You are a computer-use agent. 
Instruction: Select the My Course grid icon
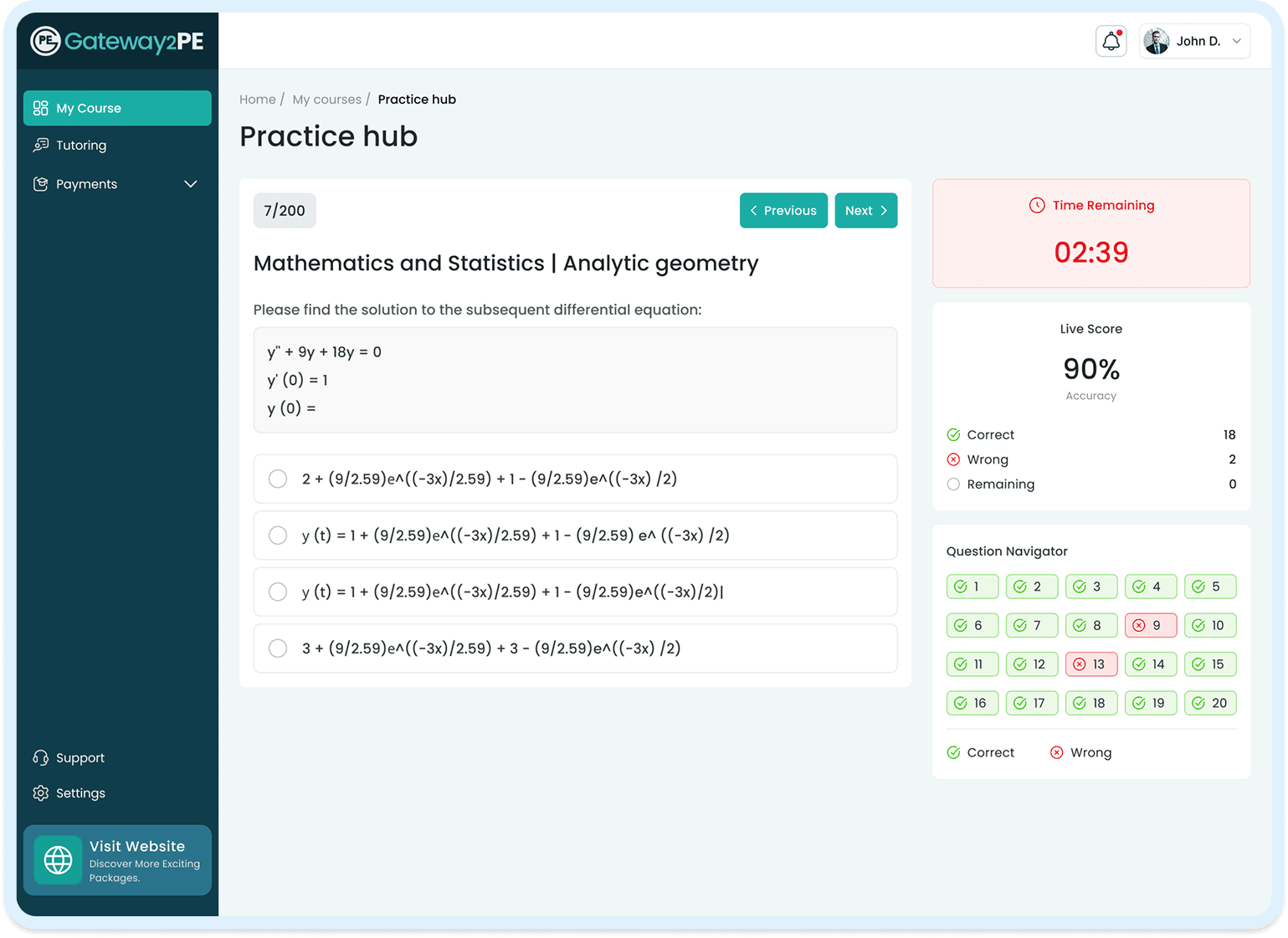41,107
